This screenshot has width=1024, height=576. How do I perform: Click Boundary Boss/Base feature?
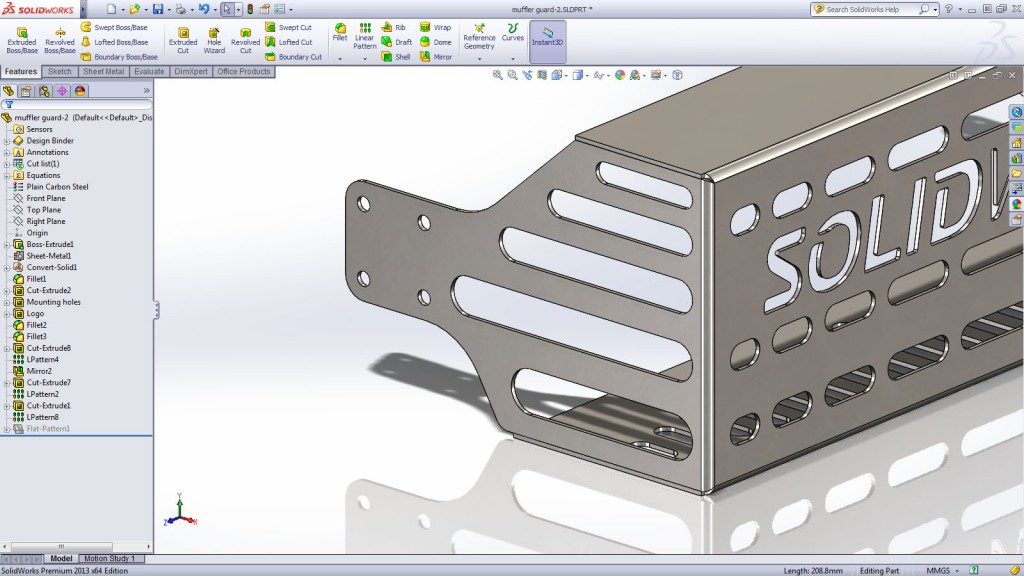(x=119, y=57)
